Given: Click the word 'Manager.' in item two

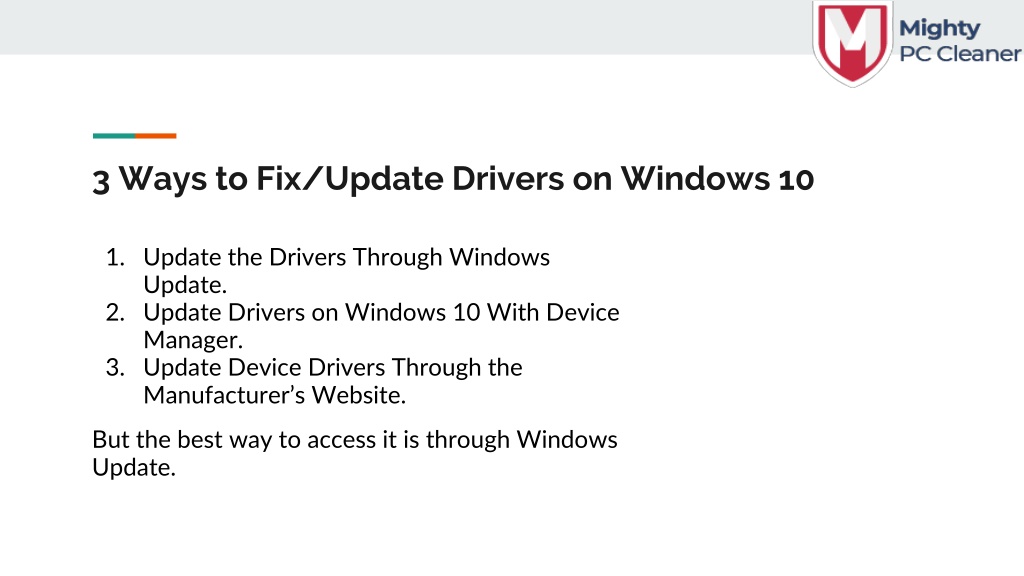Looking at the screenshot, I should (x=193, y=340).
